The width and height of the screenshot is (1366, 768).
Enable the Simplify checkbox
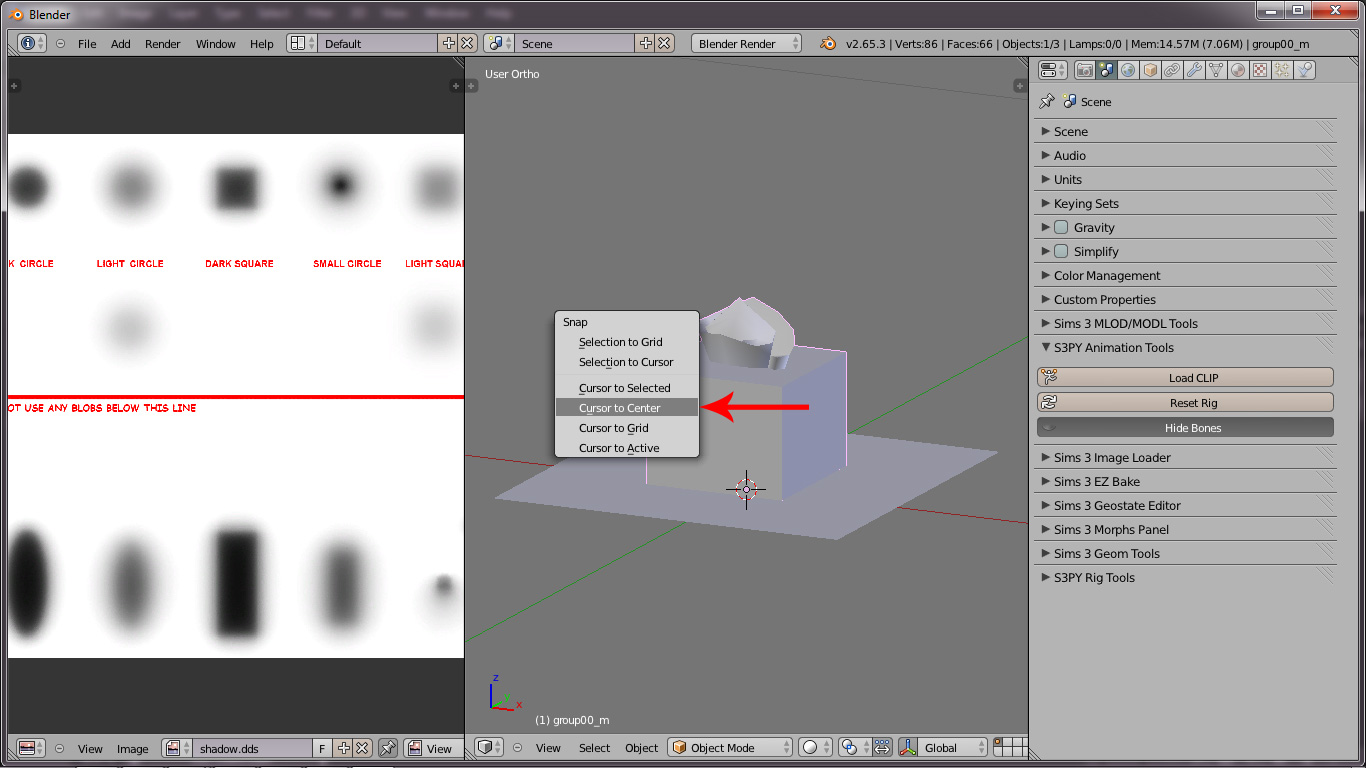tap(1061, 252)
